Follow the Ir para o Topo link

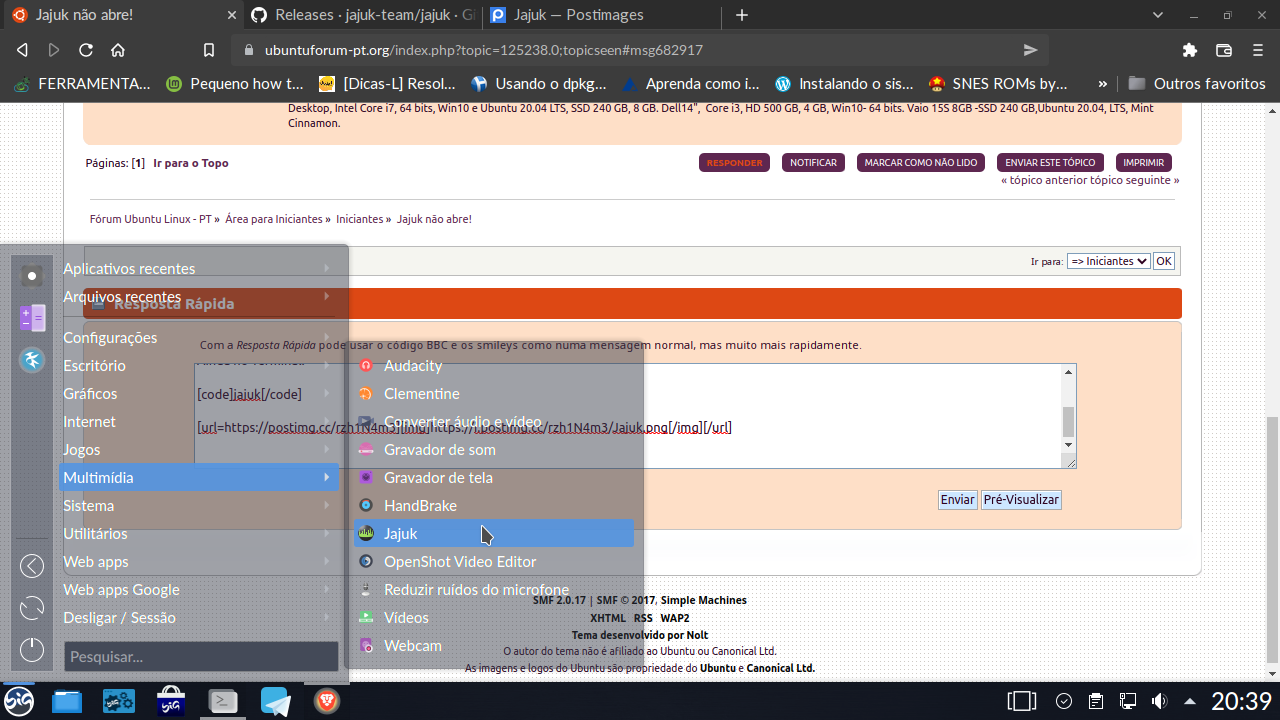191,163
